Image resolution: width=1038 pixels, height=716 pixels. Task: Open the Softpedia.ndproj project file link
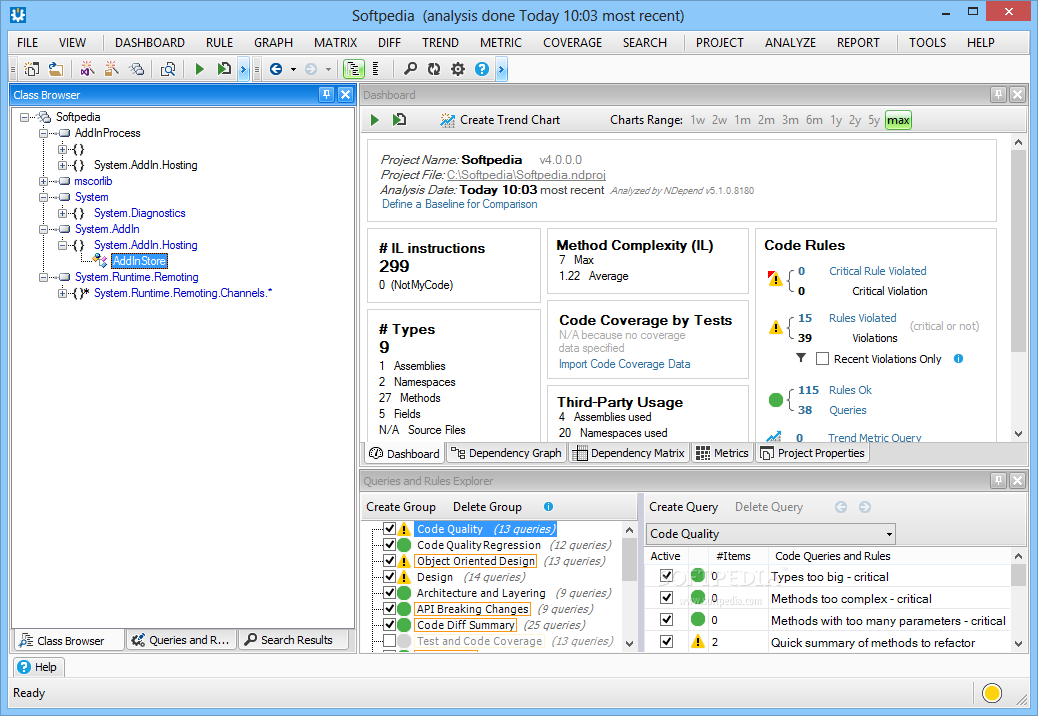(x=526, y=175)
